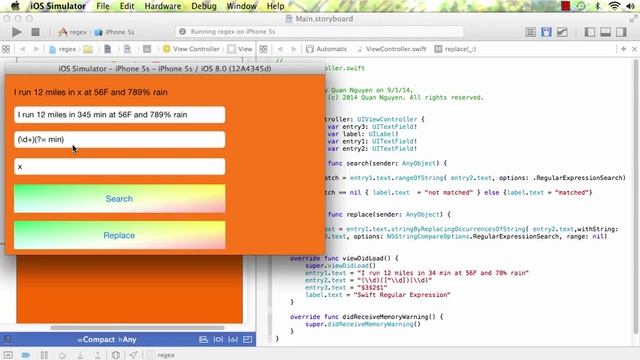Screen dimensions: 640x360
Task: Go back in assistant editor jump bar
Action: click(x=280, y=49)
